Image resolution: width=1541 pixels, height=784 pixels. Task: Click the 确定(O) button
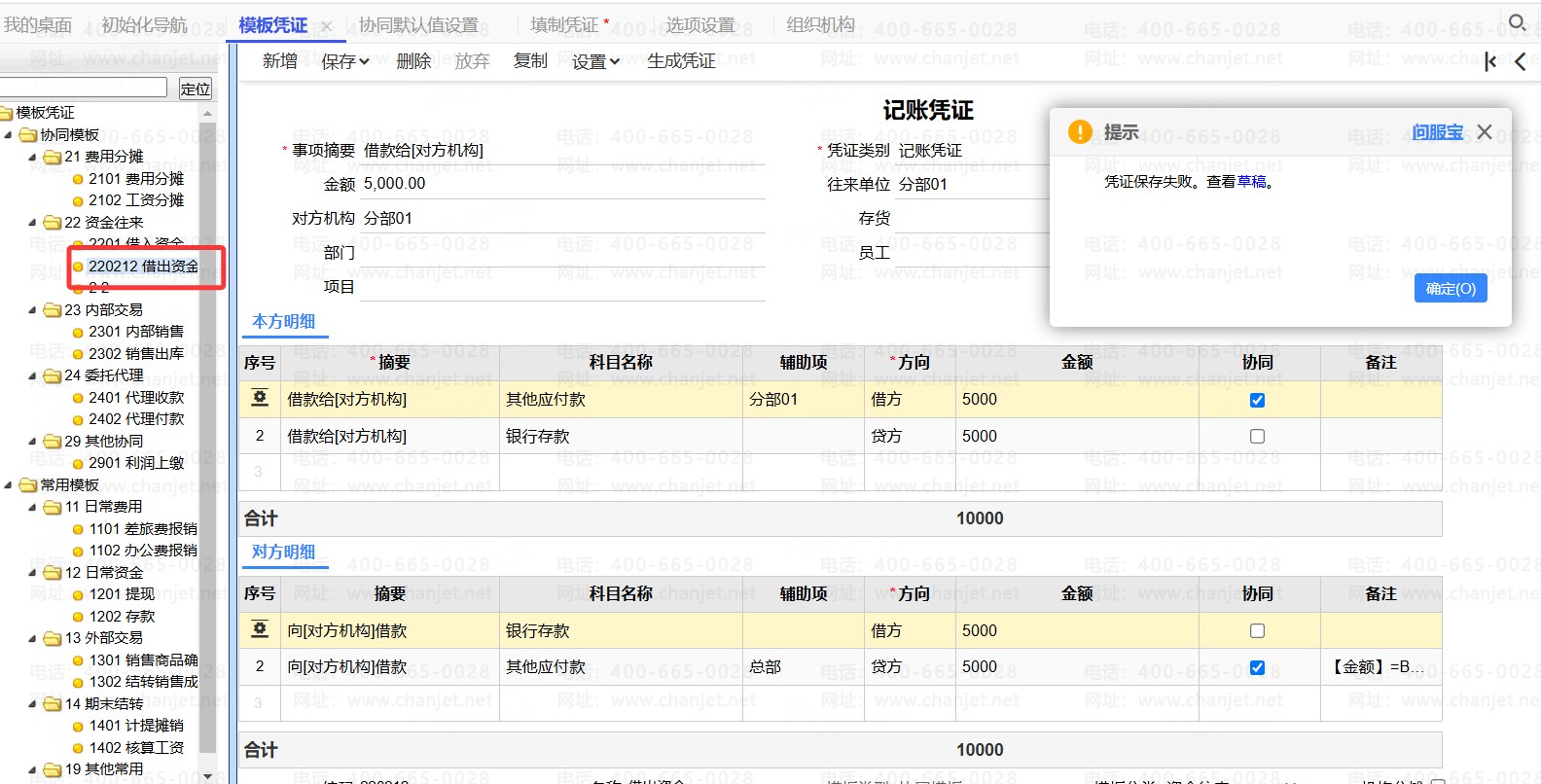[1450, 289]
